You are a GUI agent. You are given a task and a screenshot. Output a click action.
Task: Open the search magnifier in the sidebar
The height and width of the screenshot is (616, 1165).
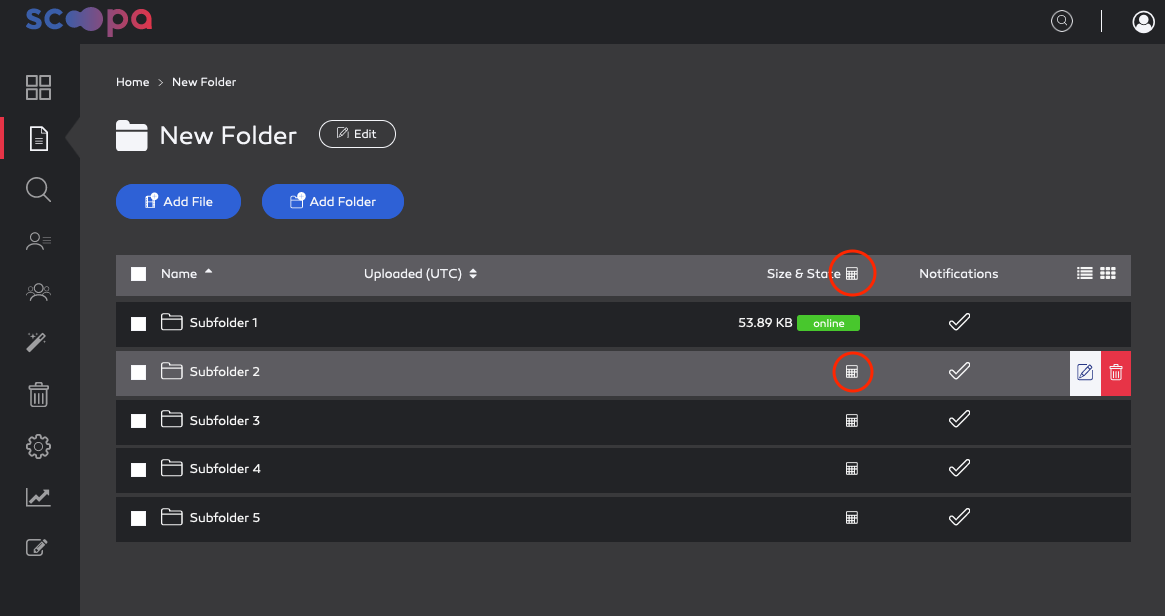[x=38, y=189]
